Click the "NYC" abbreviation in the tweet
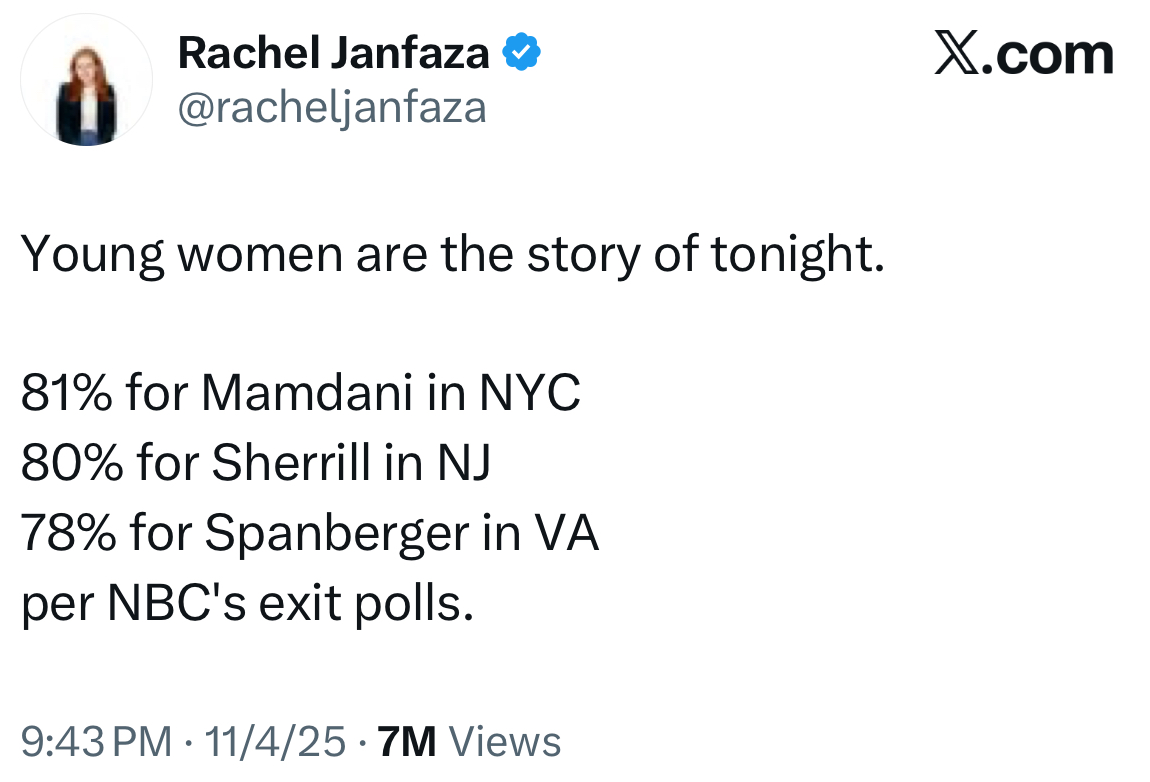 530,392
